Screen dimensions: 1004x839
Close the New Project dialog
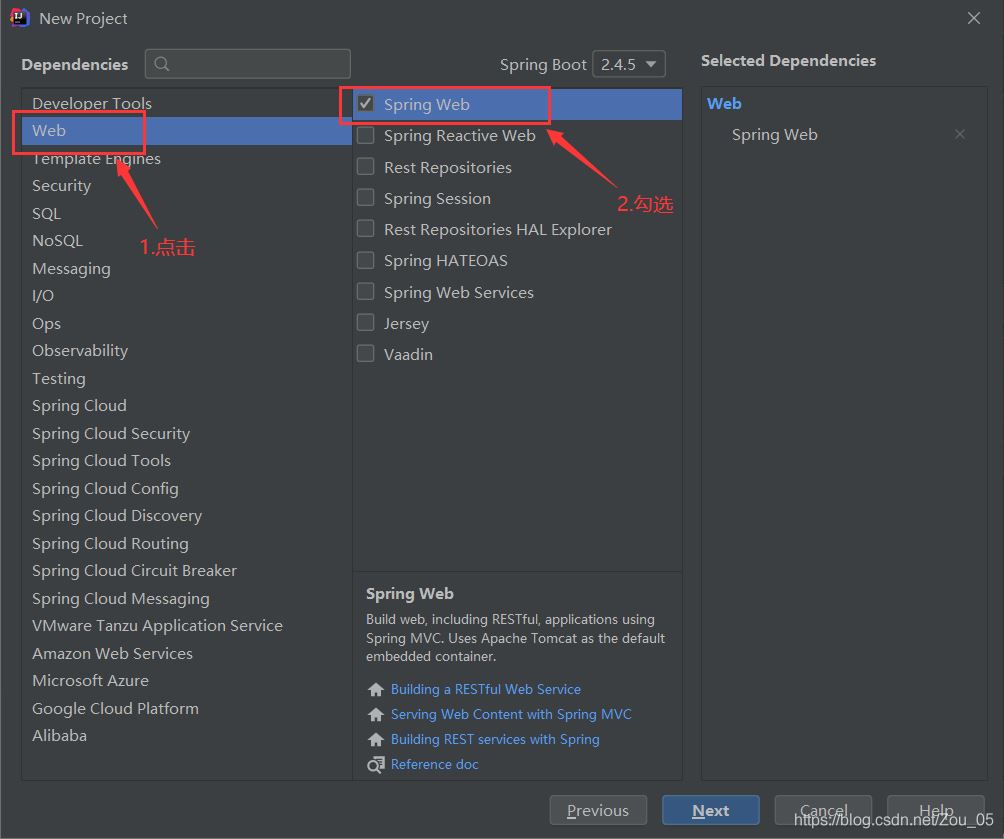point(974,18)
